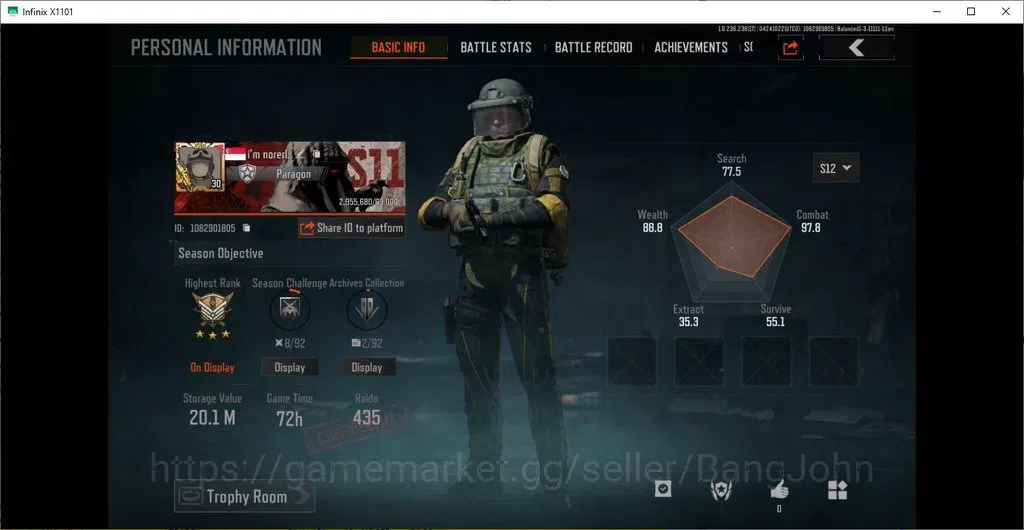The width and height of the screenshot is (1024, 530).
Task: Switch to the BASIC INFO tab
Action: 398,48
